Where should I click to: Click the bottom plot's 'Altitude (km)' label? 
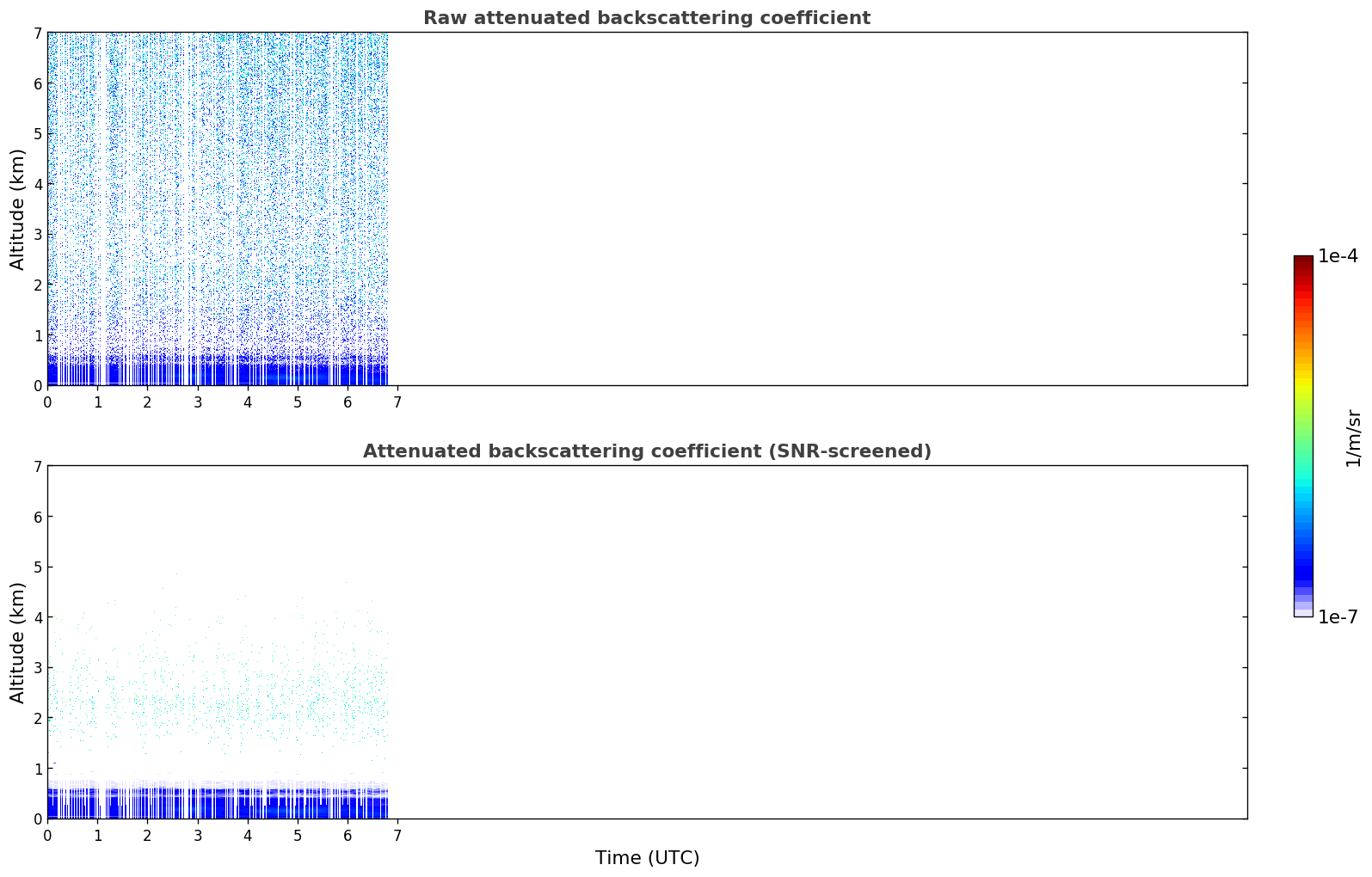click(18, 642)
